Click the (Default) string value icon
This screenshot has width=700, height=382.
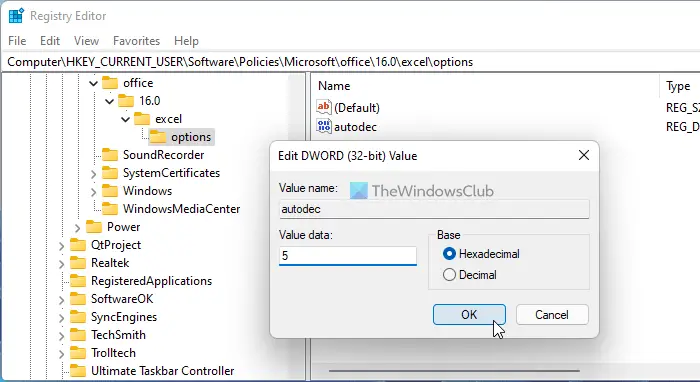tap(324, 107)
